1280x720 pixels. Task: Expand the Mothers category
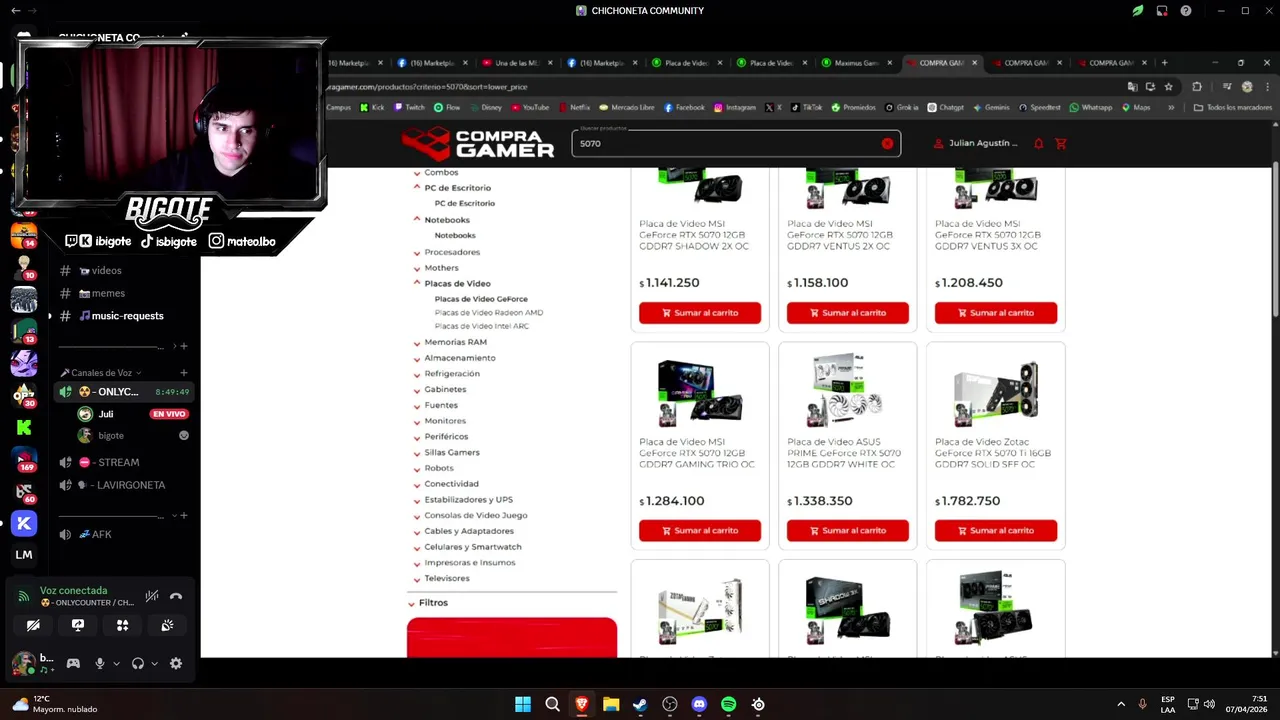click(417, 268)
